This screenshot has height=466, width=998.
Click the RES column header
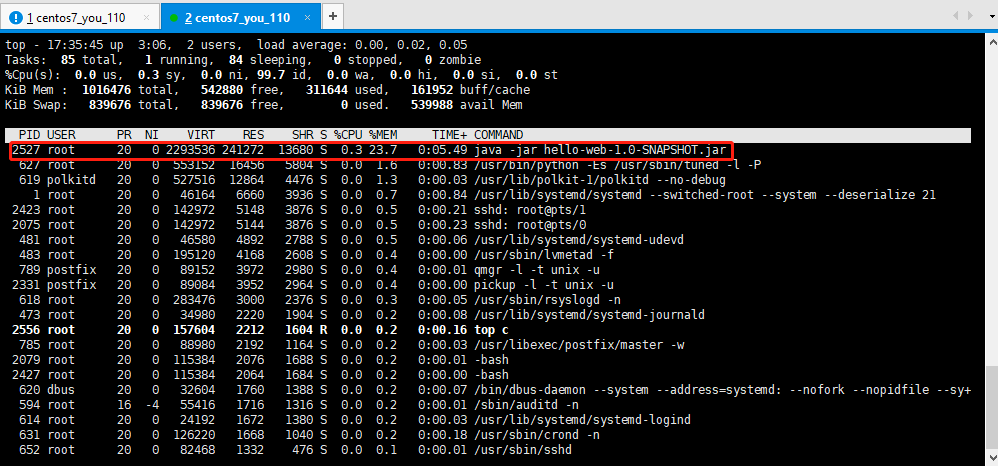click(x=253, y=135)
